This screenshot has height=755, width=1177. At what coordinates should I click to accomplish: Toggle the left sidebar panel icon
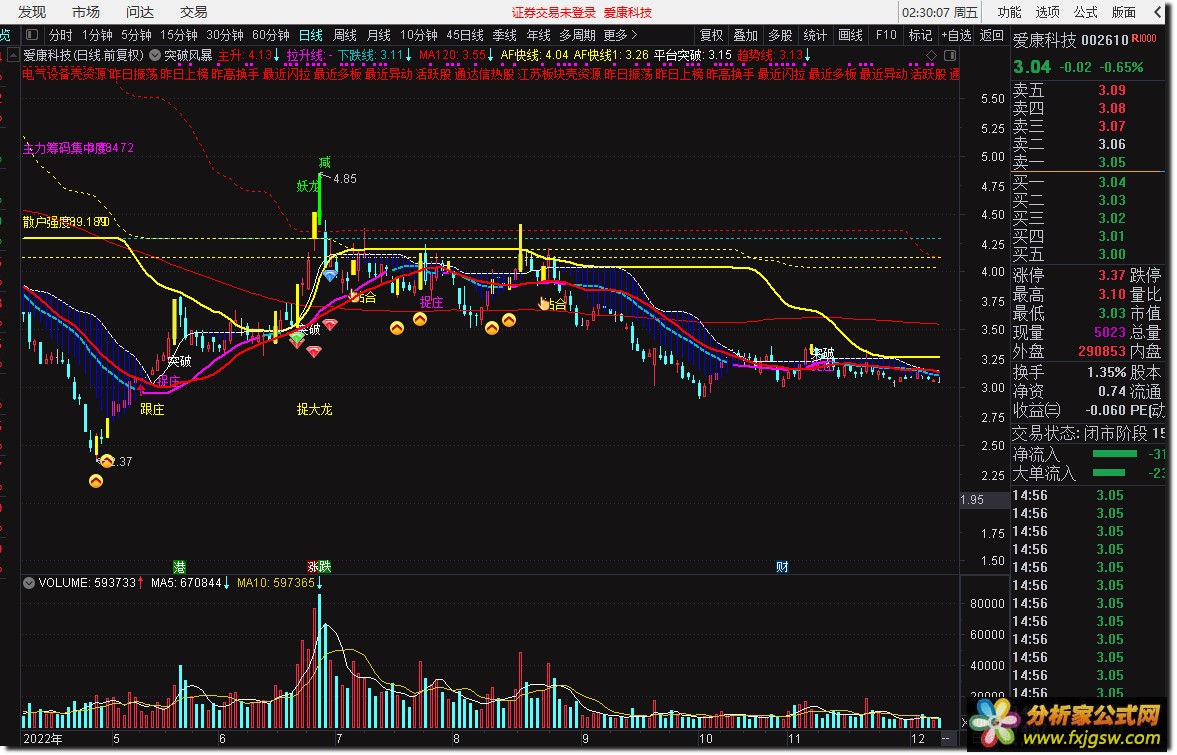click(32, 35)
